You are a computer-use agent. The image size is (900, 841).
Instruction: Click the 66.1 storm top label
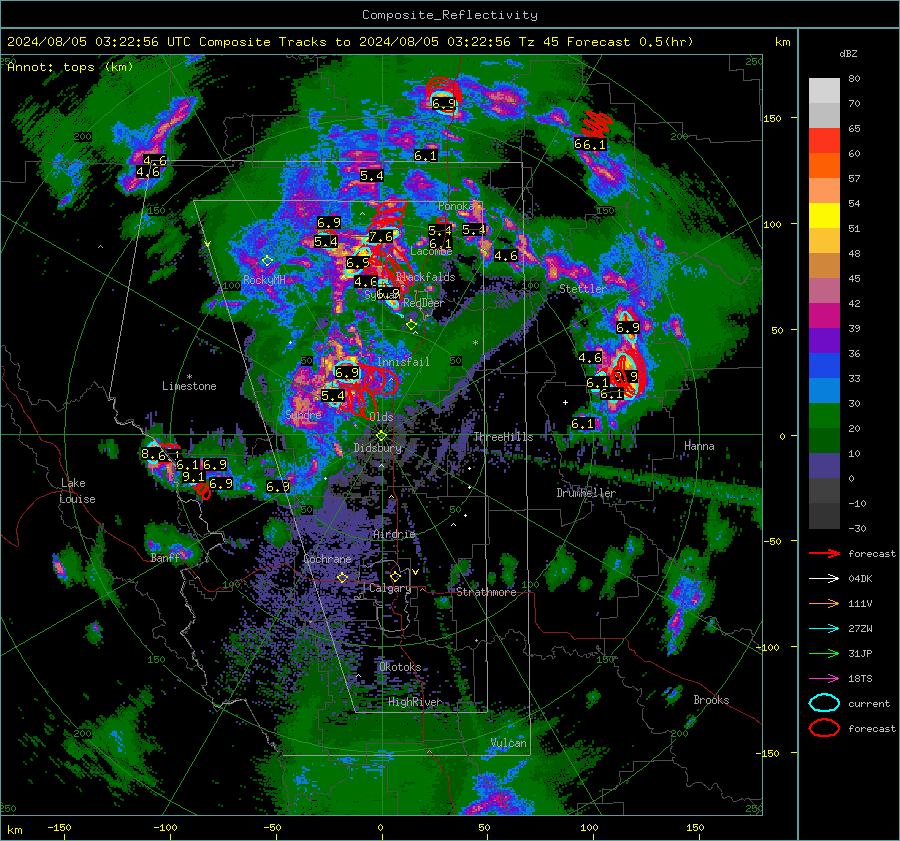590,144
